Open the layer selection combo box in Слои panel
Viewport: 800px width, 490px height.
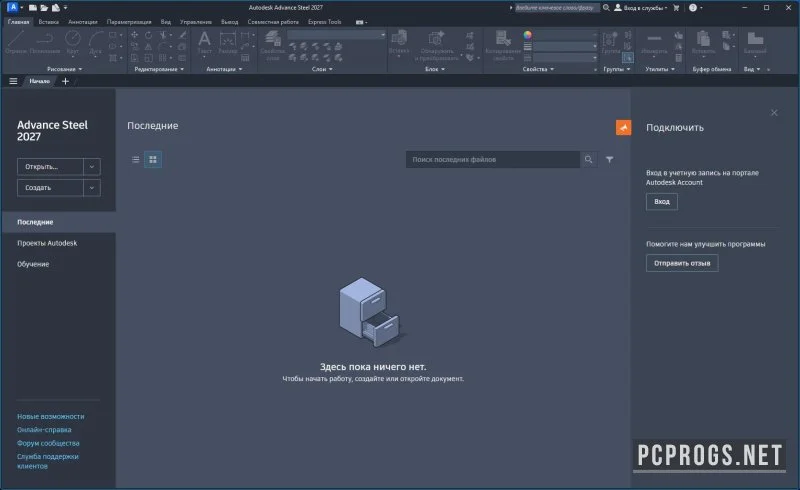[337, 35]
